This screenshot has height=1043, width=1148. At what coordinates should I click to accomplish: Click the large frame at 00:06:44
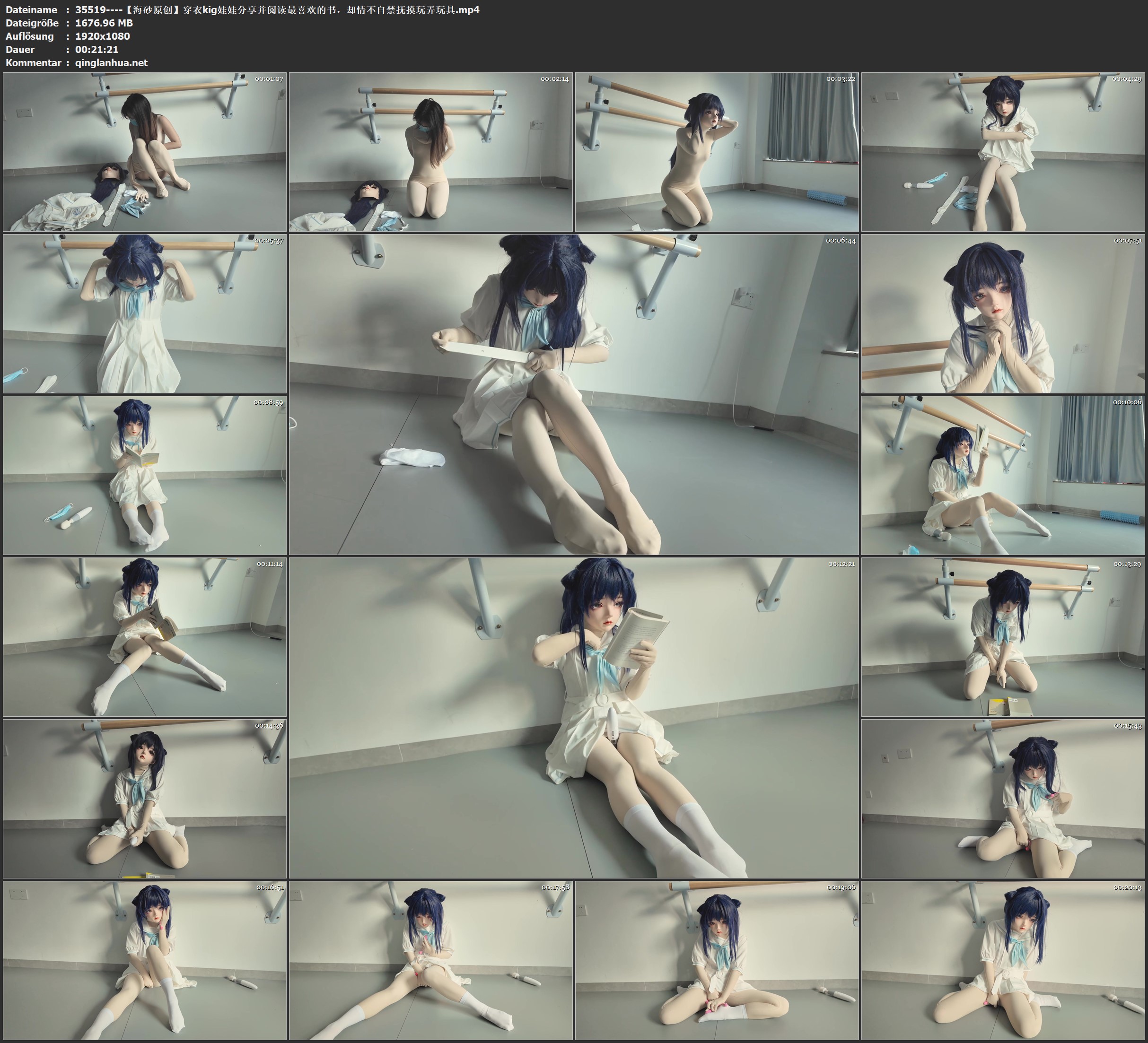573,394
